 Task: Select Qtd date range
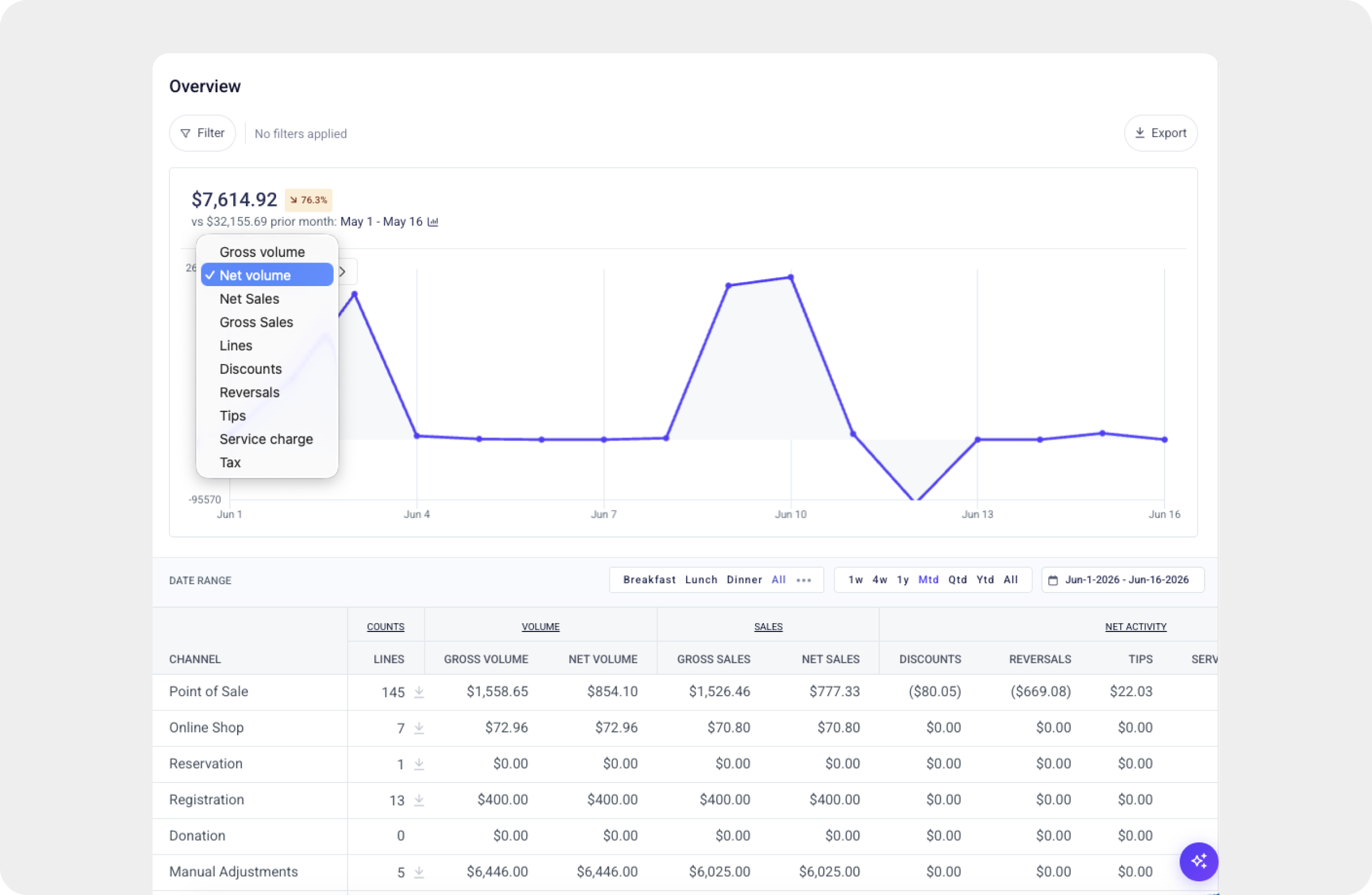(958, 580)
